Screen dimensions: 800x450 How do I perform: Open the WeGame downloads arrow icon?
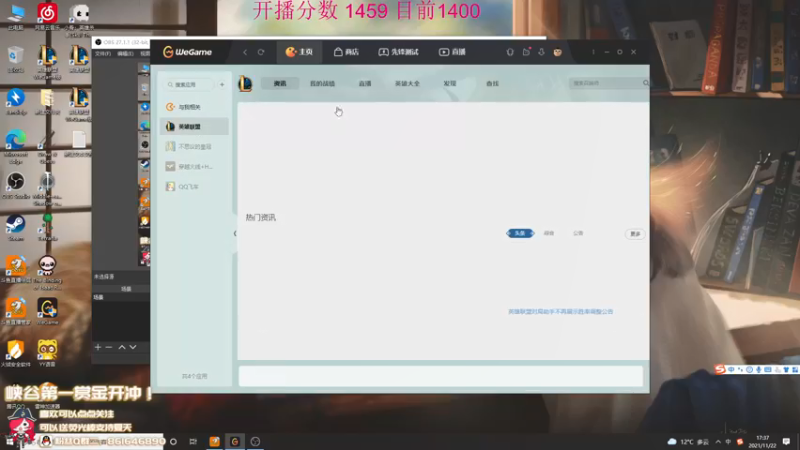(541, 52)
